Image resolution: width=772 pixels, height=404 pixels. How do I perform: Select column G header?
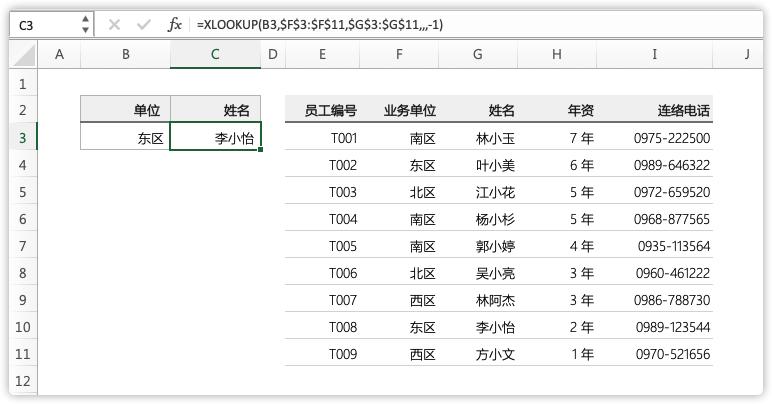pyautogui.click(x=478, y=55)
